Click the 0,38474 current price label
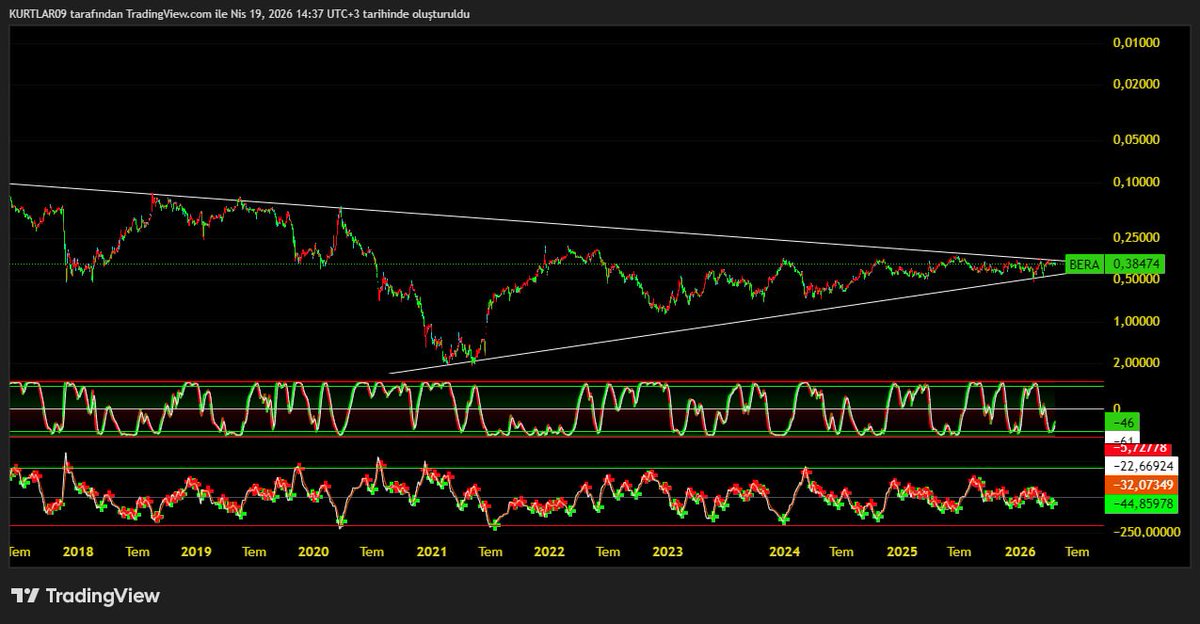1200x624 pixels. click(1137, 265)
